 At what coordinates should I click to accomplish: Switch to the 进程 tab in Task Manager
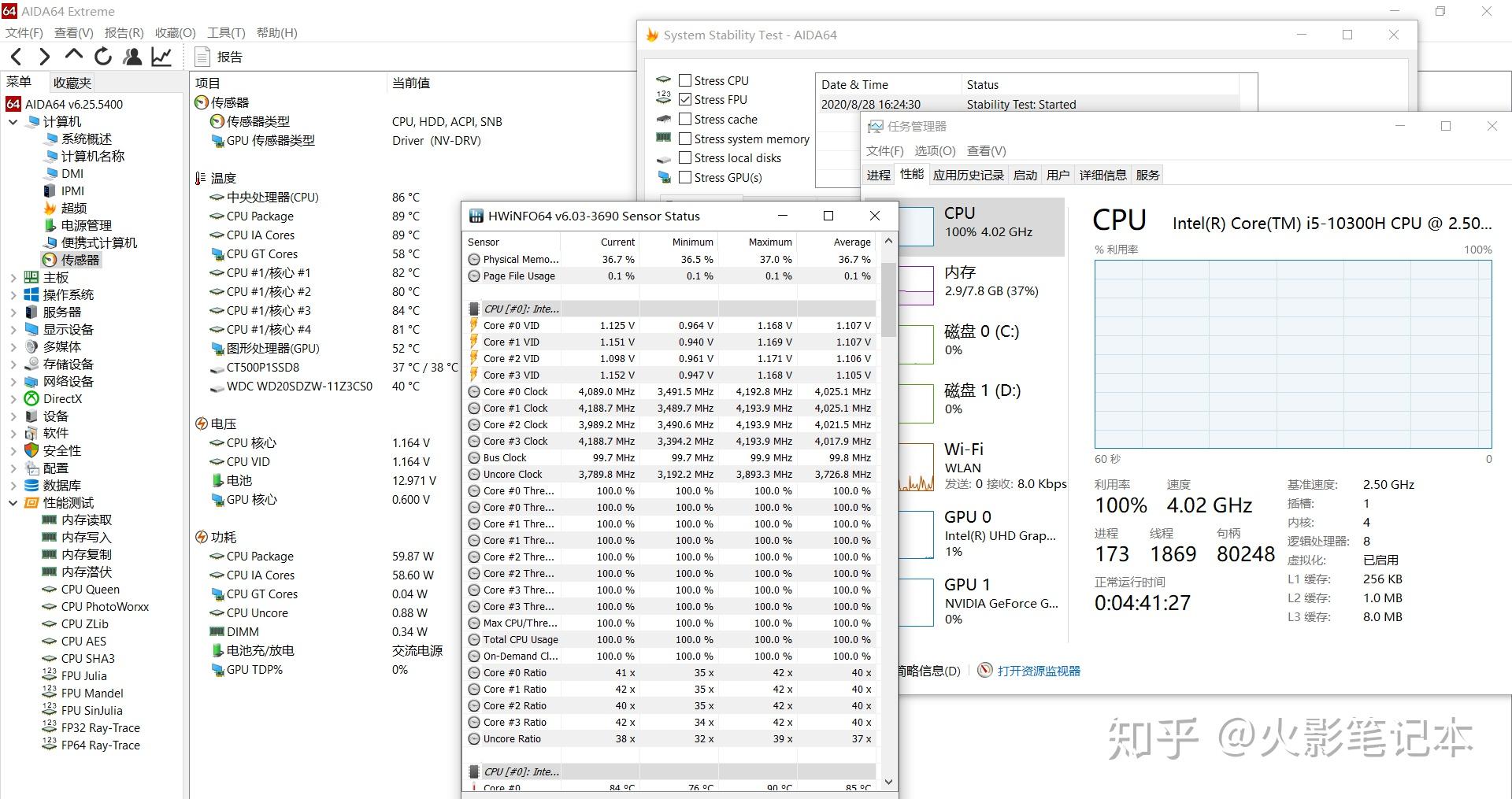[x=878, y=175]
